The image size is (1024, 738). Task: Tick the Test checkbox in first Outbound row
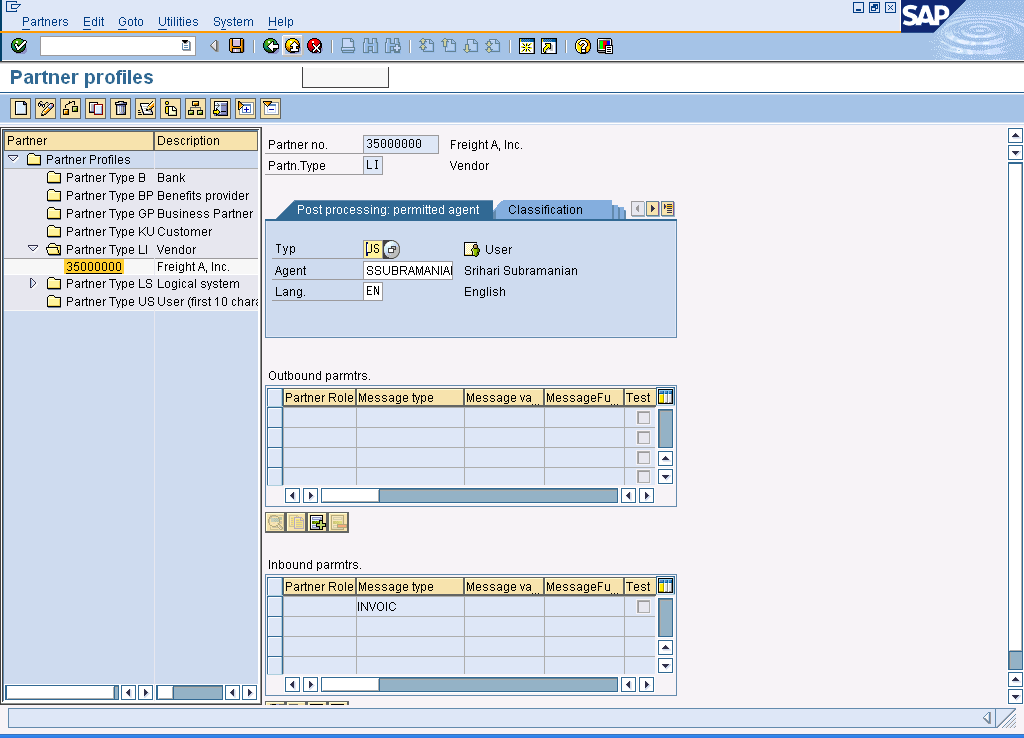click(643, 418)
